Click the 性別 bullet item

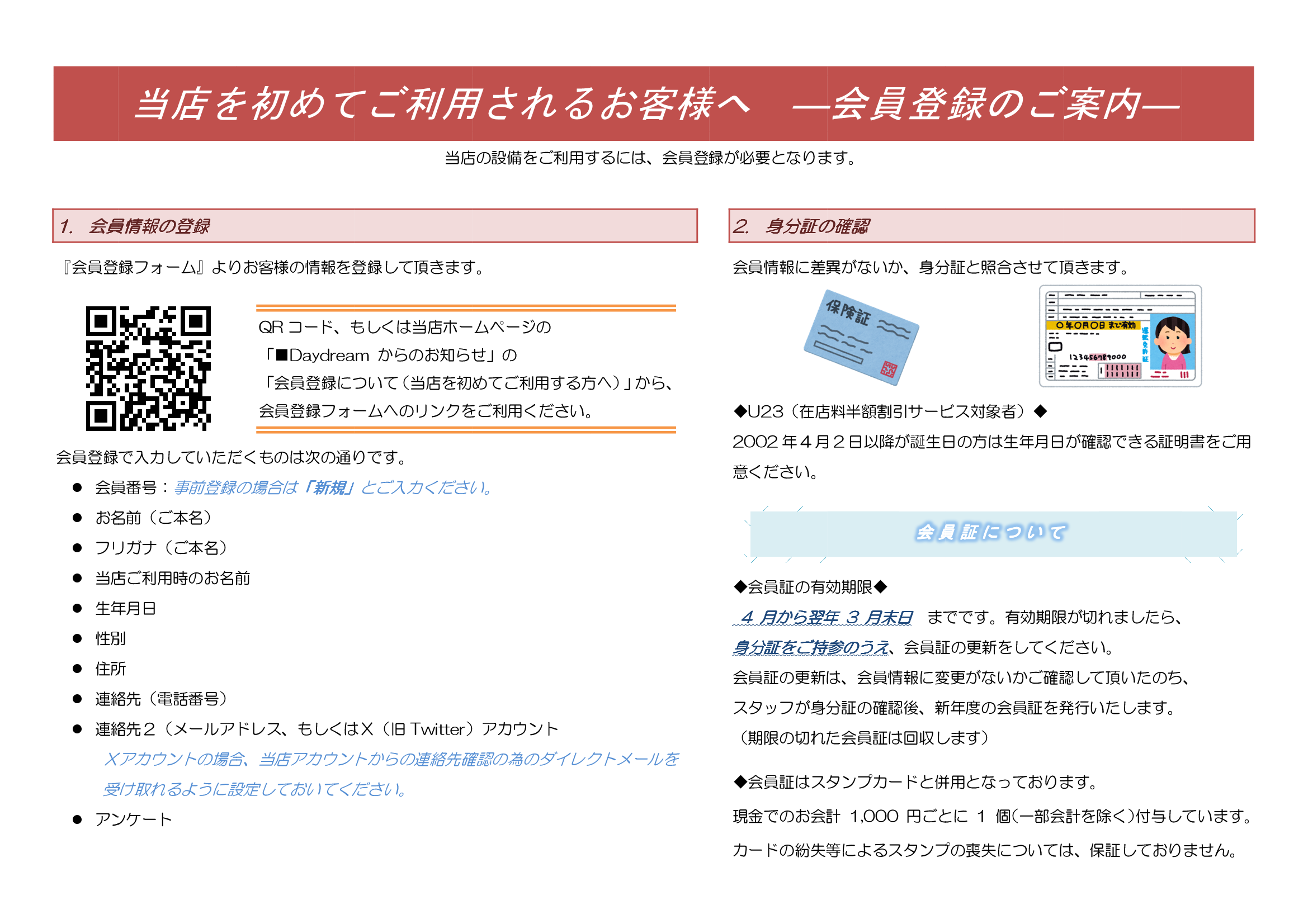[x=111, y=639]
